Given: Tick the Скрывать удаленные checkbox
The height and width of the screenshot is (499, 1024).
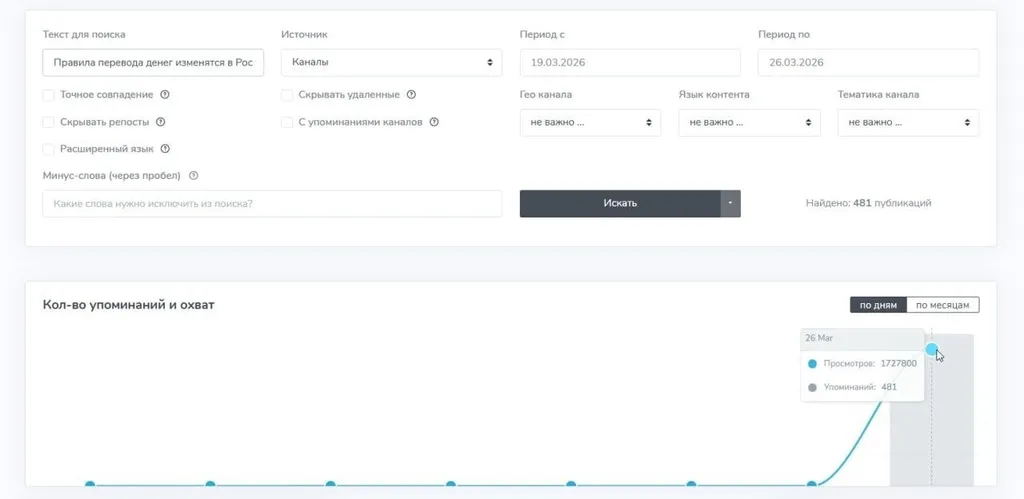Looking at the screenshot, I should (287, 95).
